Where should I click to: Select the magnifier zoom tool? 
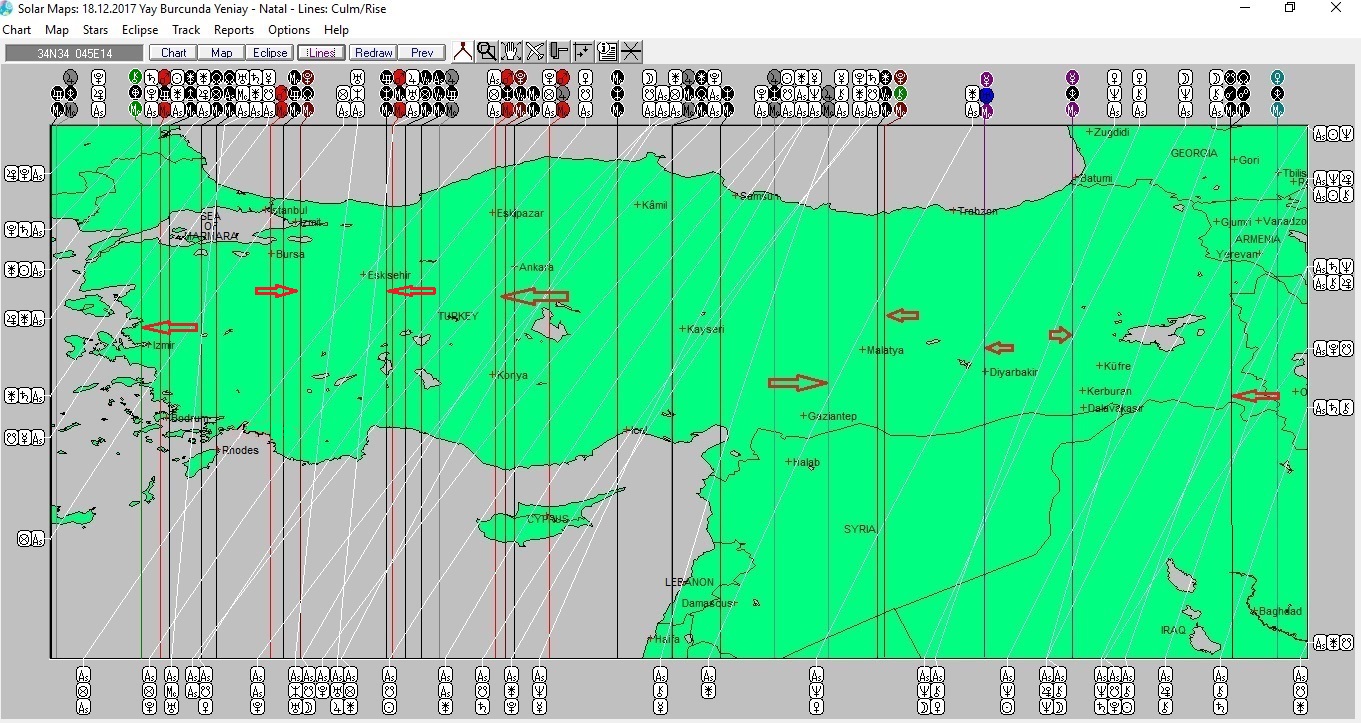486,52
